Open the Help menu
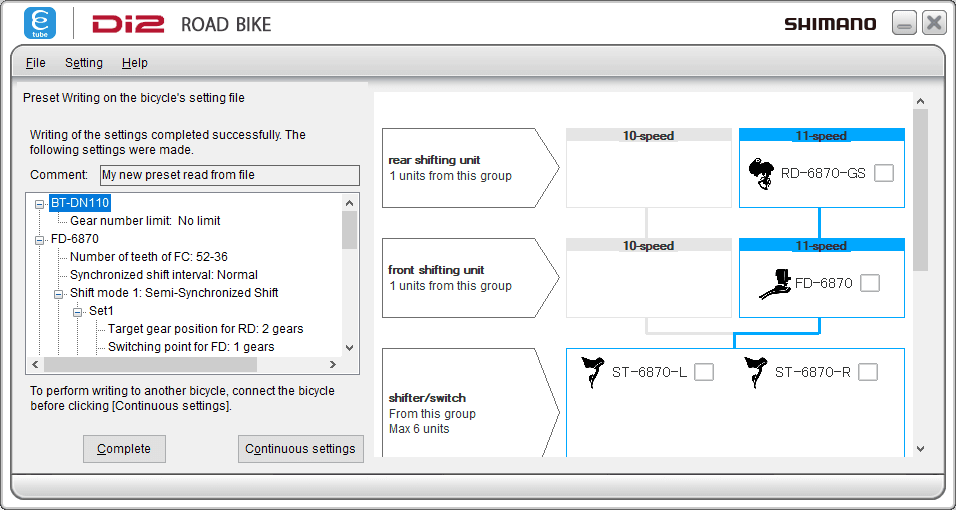Screen dimensions: 956x510 [135, 63]
